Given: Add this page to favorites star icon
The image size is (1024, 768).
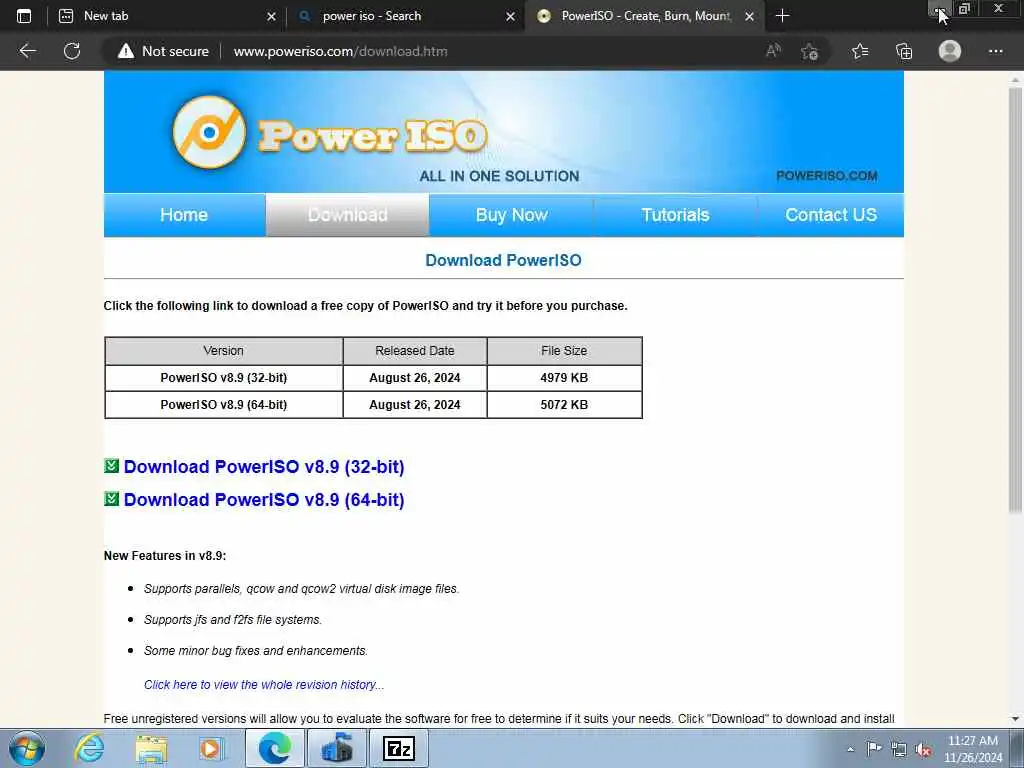Looking at the screenshot, I should click(x=810, y=51).
